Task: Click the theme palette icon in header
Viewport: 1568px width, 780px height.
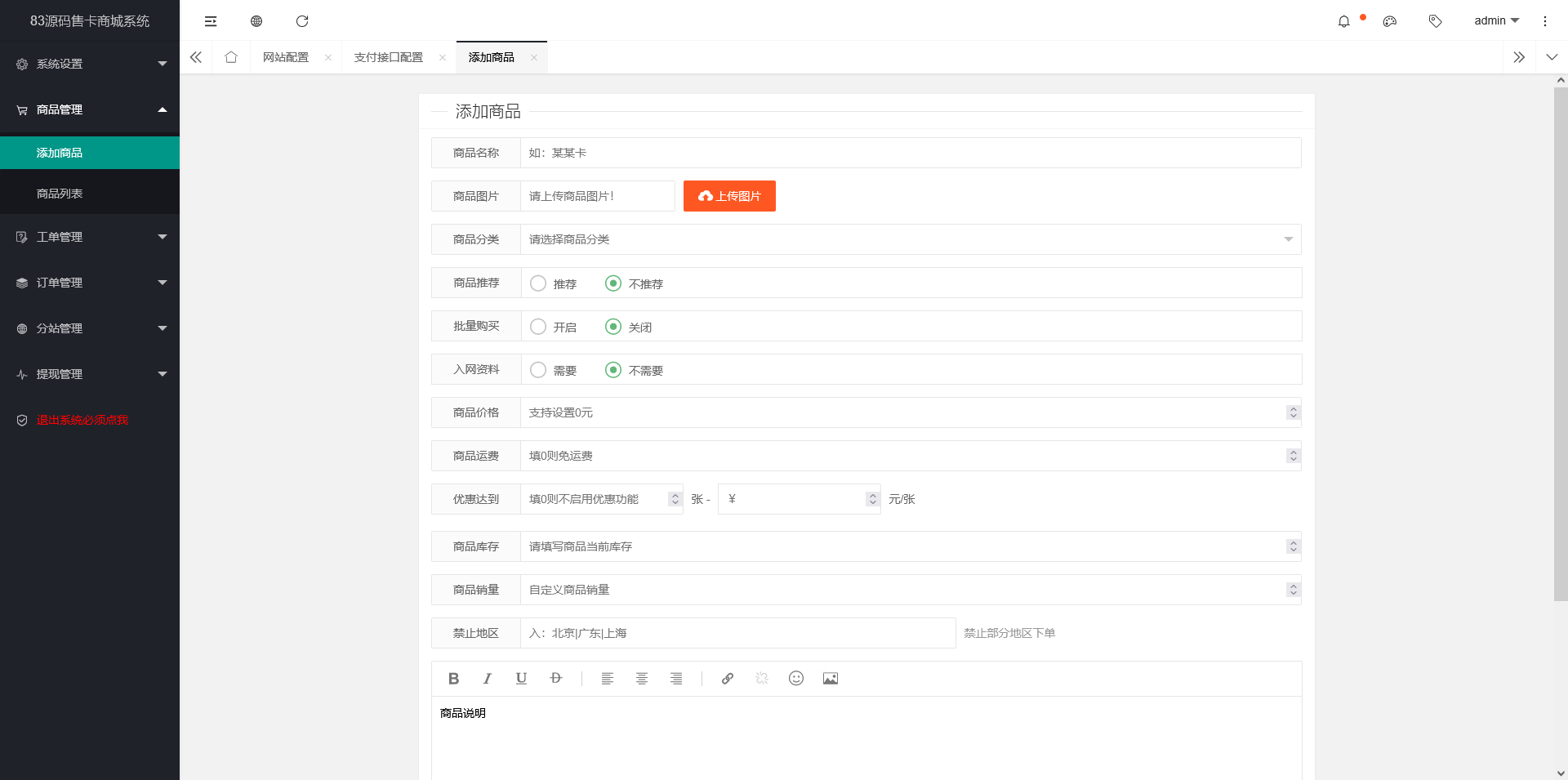Action: pyautogui.click(x=1390, y=21)
